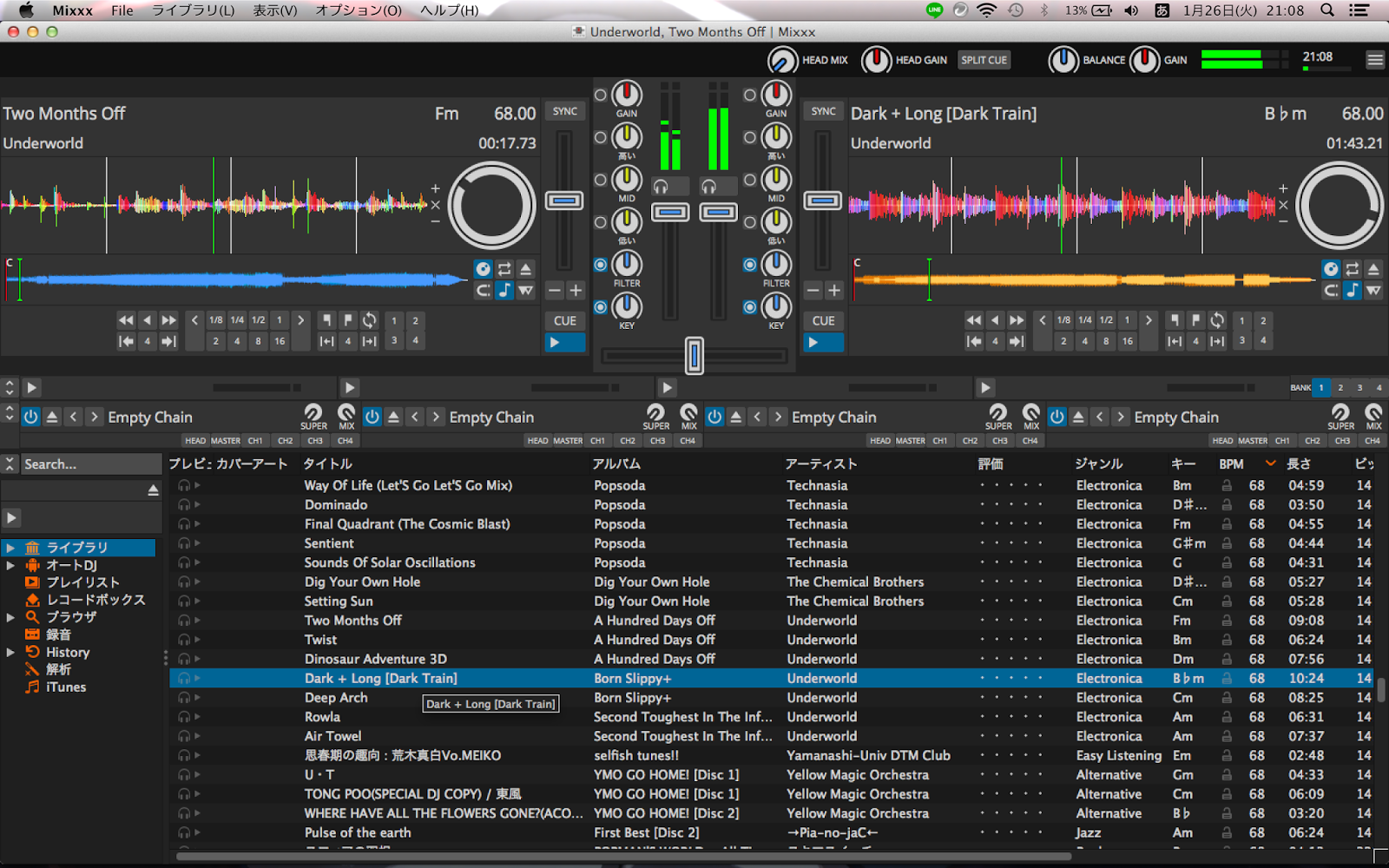Toggle power of the second effect chain
The height and width of the screenshot is (868, 1389).
click(372, 418)
